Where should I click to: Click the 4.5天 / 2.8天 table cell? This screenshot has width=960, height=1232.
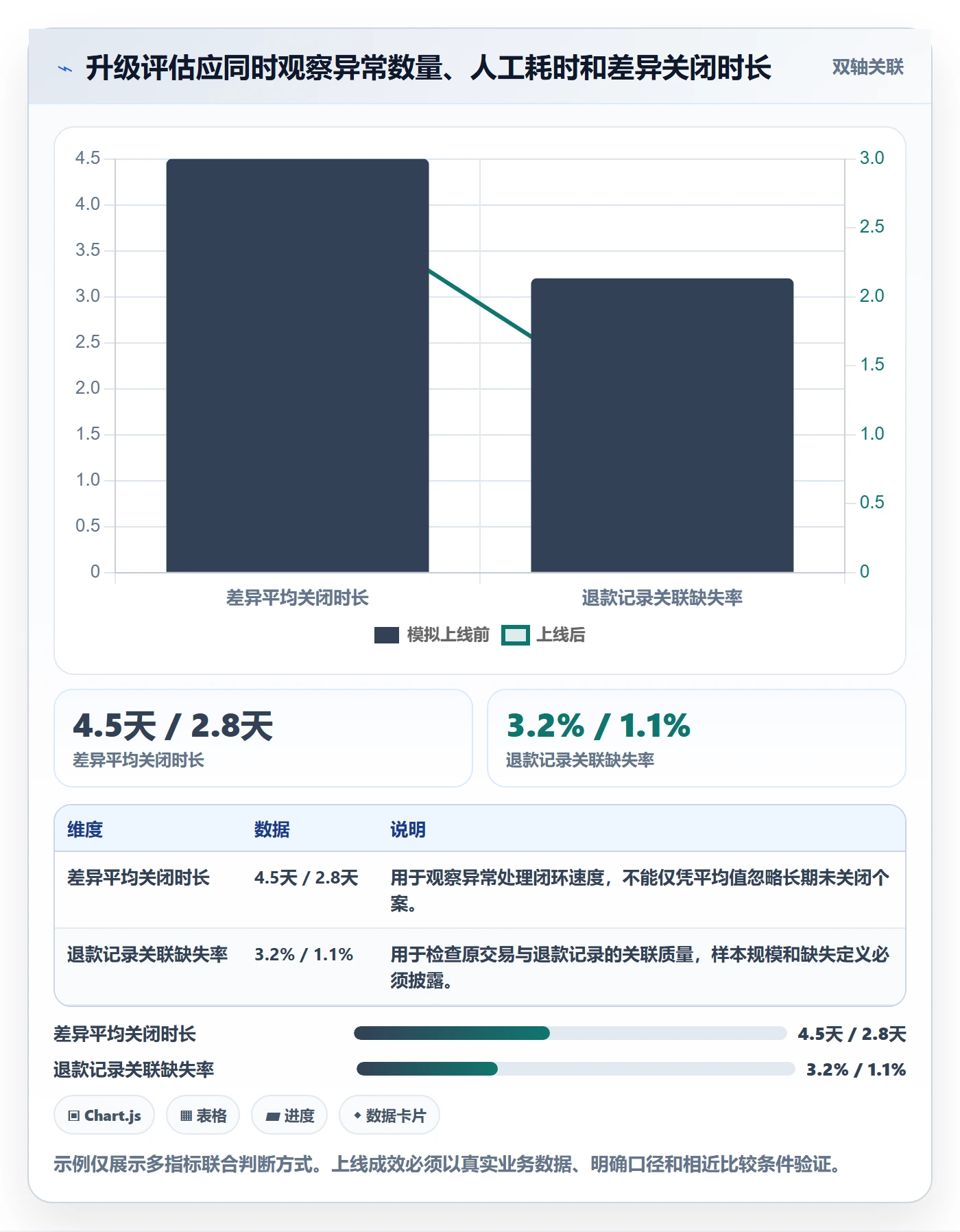point(307,877)
